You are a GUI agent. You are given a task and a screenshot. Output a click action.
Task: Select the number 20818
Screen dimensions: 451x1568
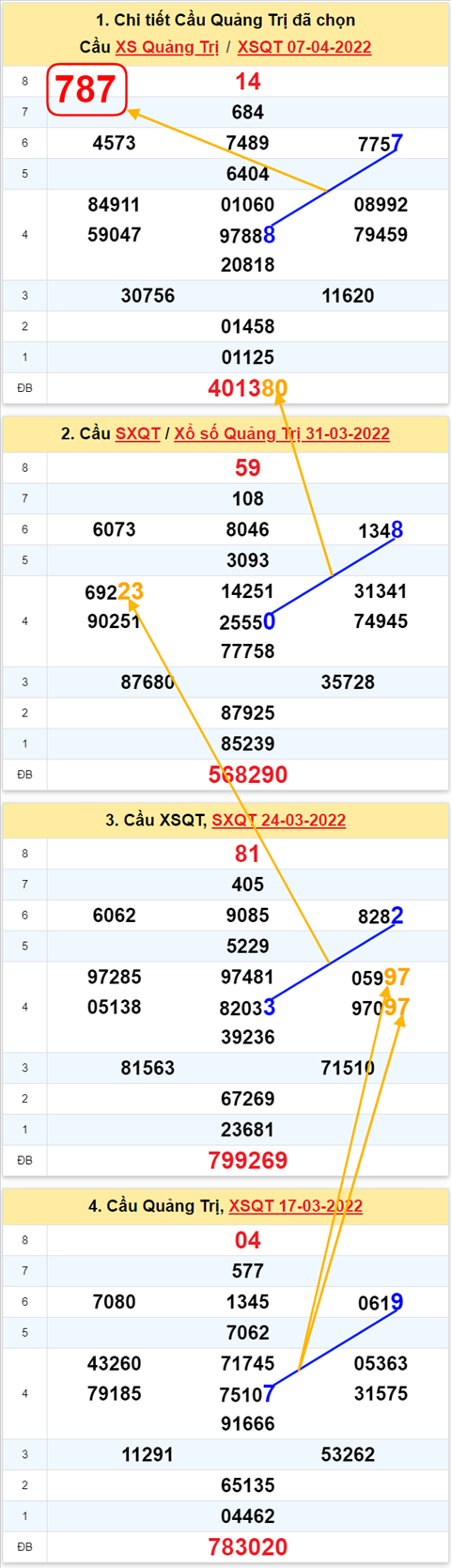(x=248, y=265)
